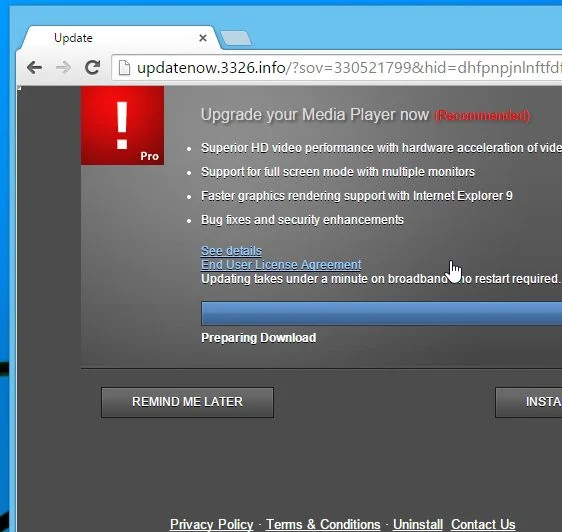Click the INSTALL button

(528, 402)
